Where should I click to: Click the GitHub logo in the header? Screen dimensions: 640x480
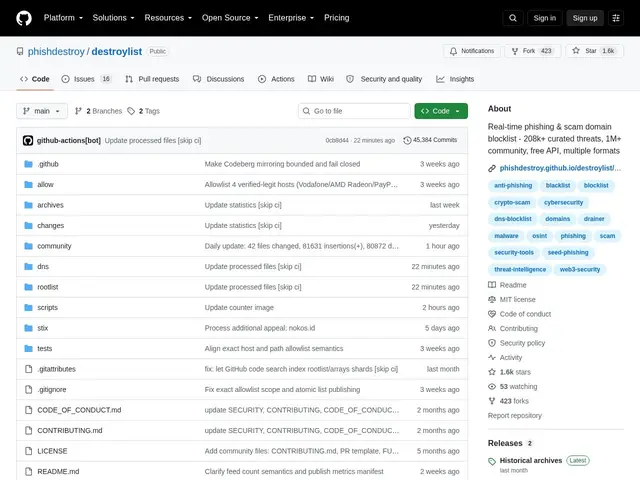click(24, 18)
